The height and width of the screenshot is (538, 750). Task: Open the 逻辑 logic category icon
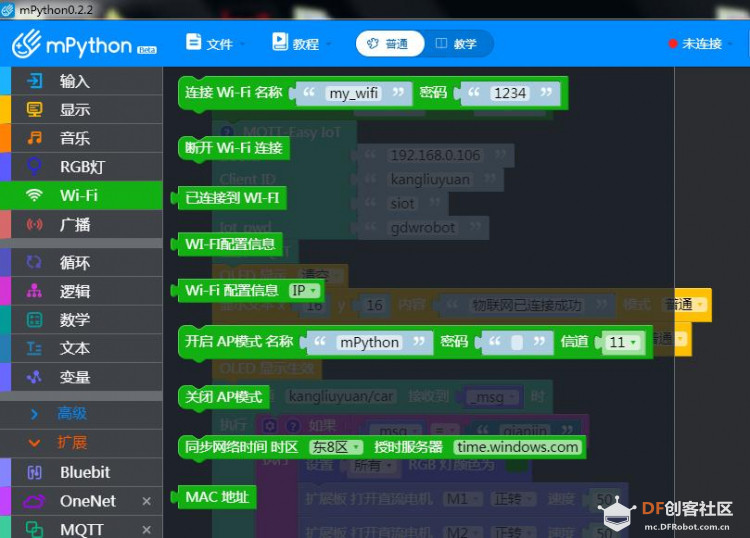[x=34, y=291]
